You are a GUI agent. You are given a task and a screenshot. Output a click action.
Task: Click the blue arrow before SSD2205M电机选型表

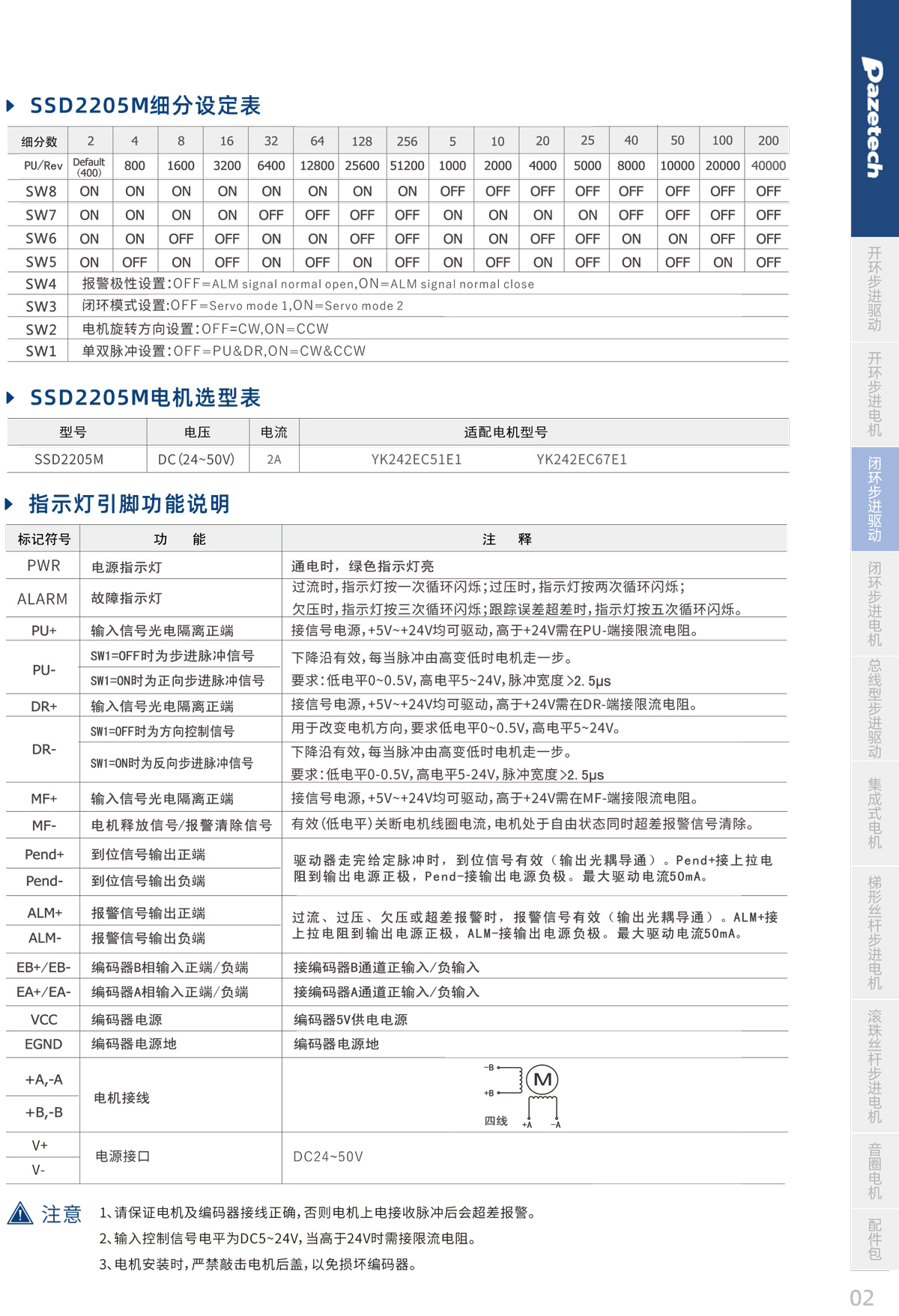pos(11,398)
